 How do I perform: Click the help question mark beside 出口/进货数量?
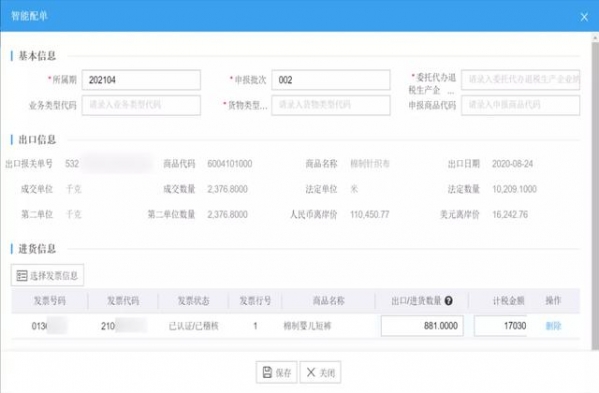pyautogui.click(x=448, y=301)
